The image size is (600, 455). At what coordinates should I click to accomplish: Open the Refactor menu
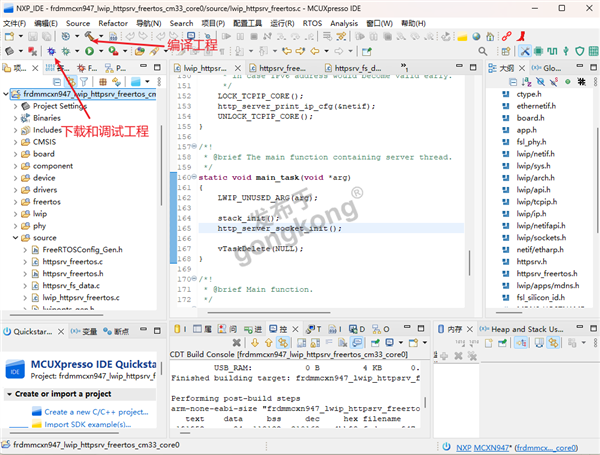click(113, 23)
